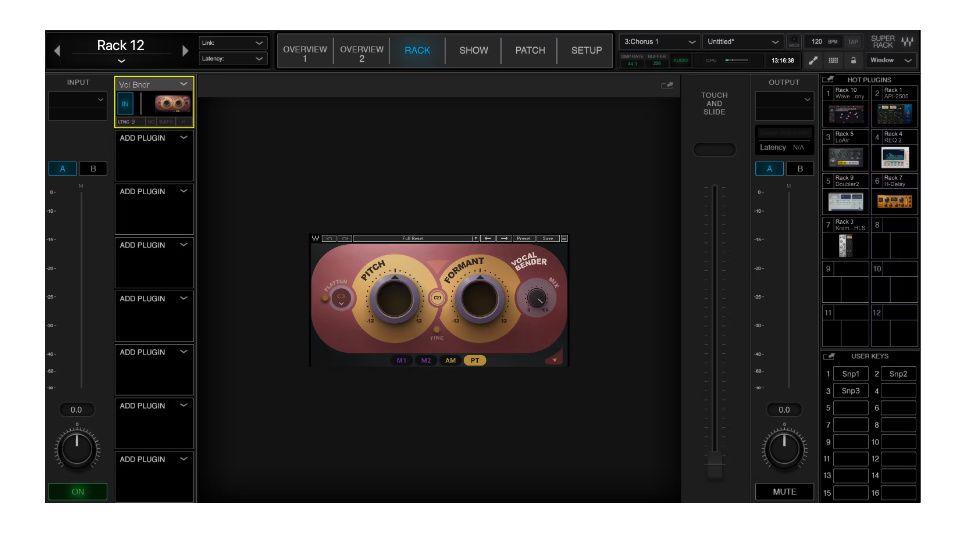Screen dimensions: 967x533
Task: Open the 3:Chorus 1 snapshot dropdown
Action: click(659, 42)
